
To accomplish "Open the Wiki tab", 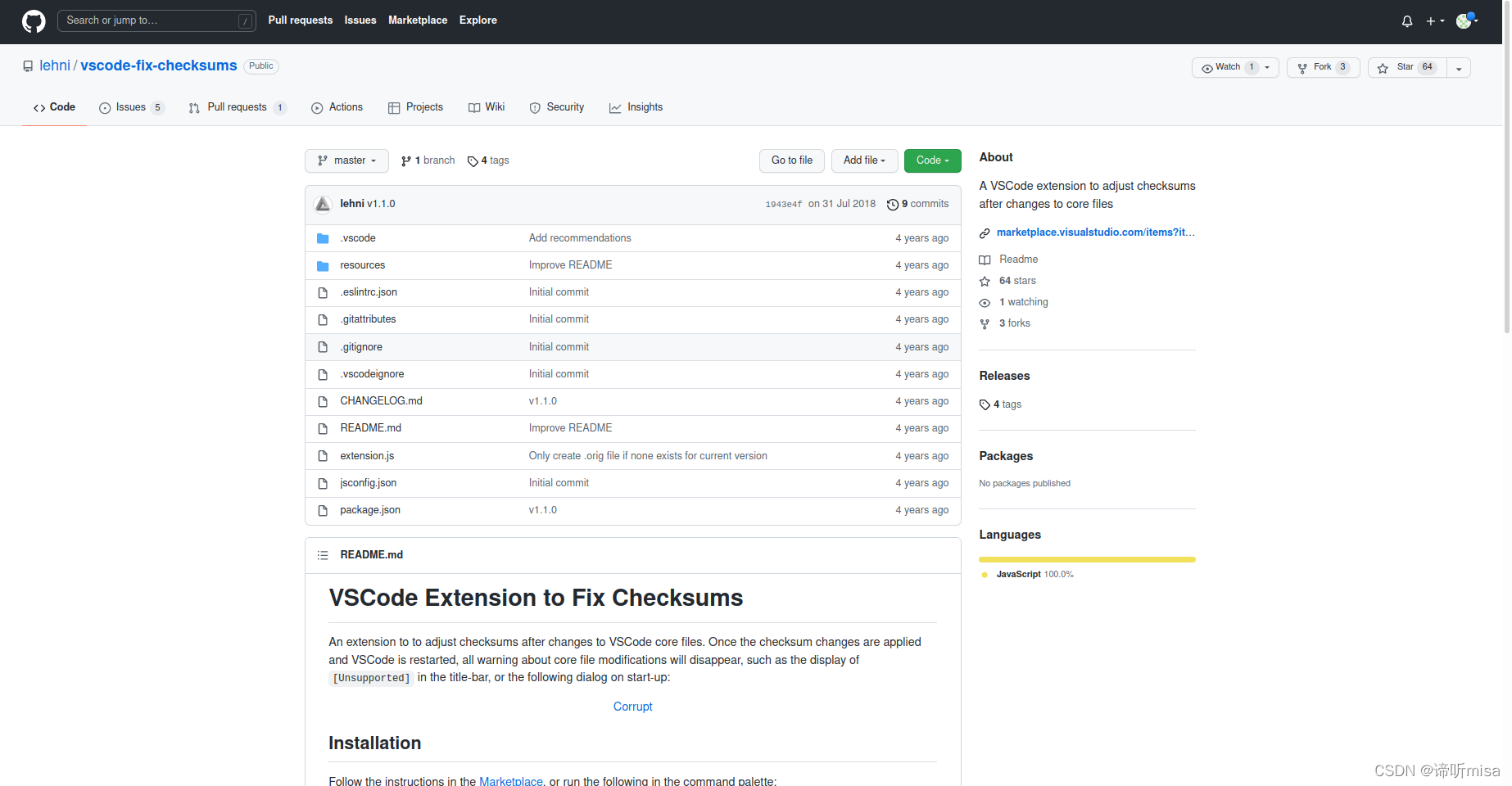I will pyautogui.click(x=487, y=107).
